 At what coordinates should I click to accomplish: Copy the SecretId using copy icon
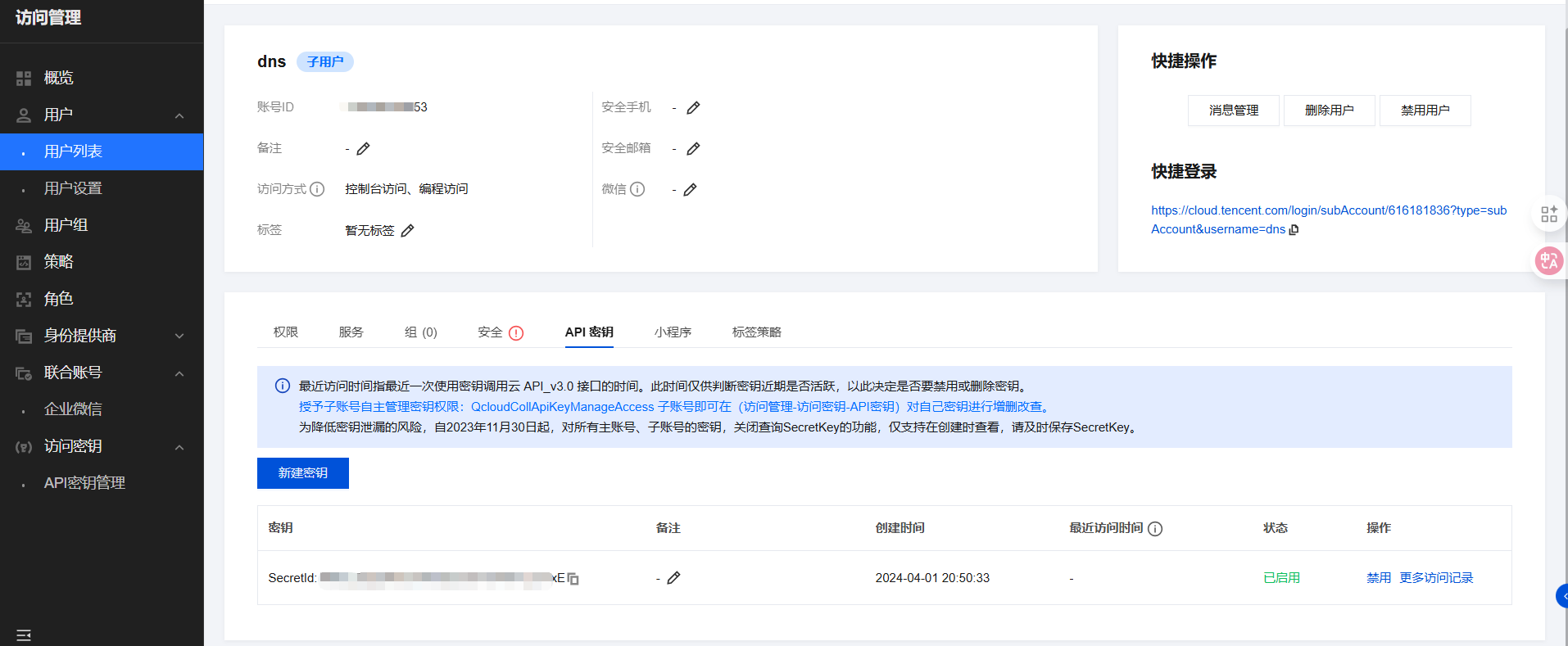[573, 579]
